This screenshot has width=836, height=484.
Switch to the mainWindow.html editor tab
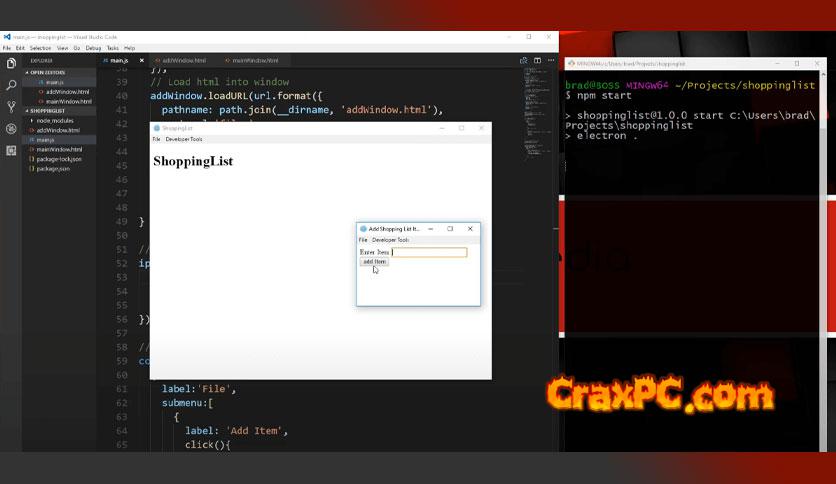tap(255, 60)
